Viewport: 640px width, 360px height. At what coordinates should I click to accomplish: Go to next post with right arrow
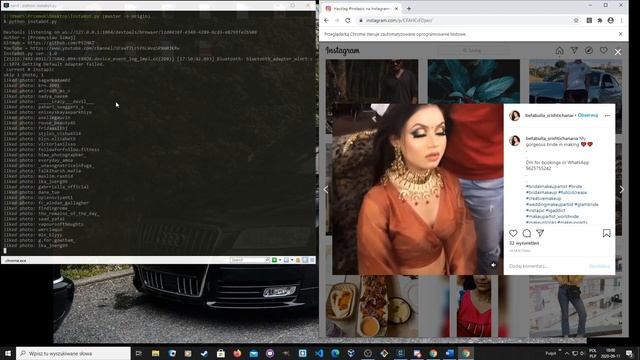[622, 189]
